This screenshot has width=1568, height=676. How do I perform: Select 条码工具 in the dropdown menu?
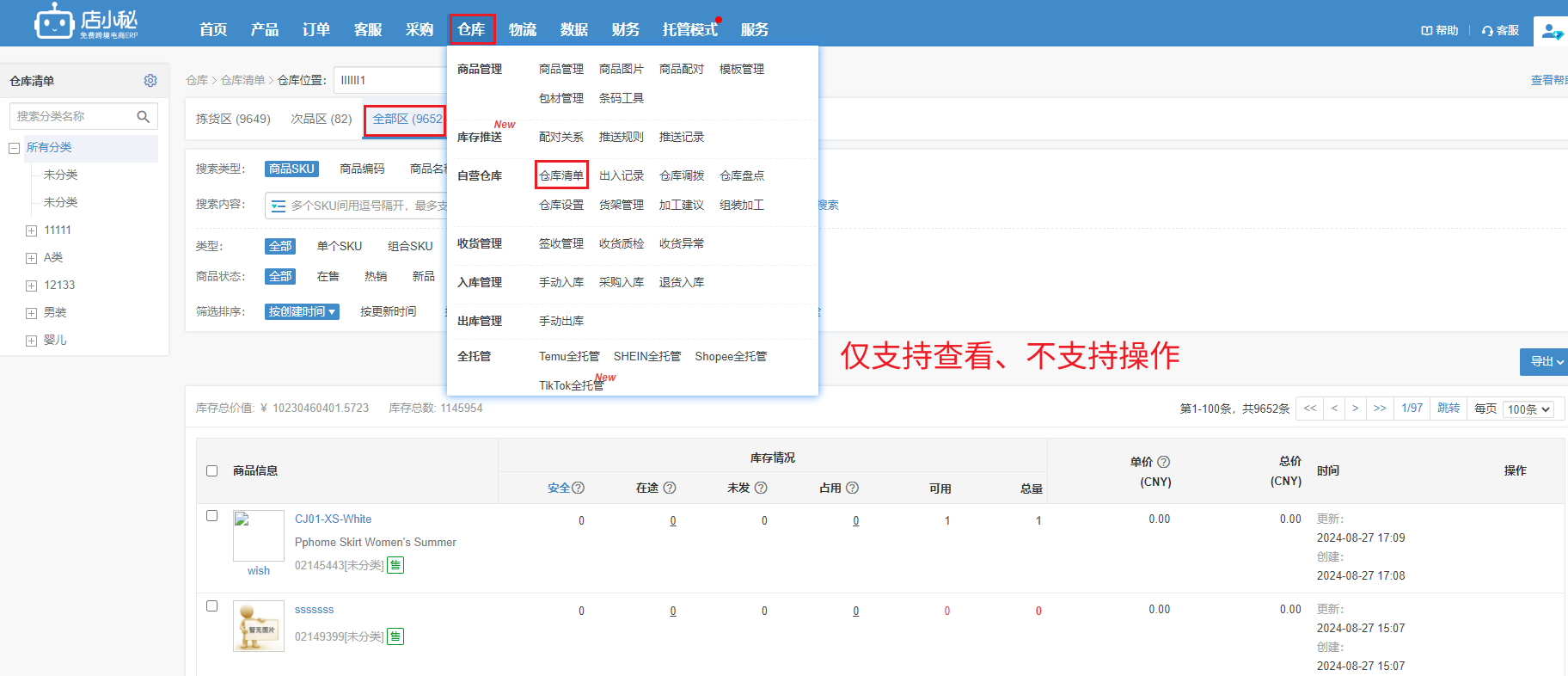[x=622, y=98]
